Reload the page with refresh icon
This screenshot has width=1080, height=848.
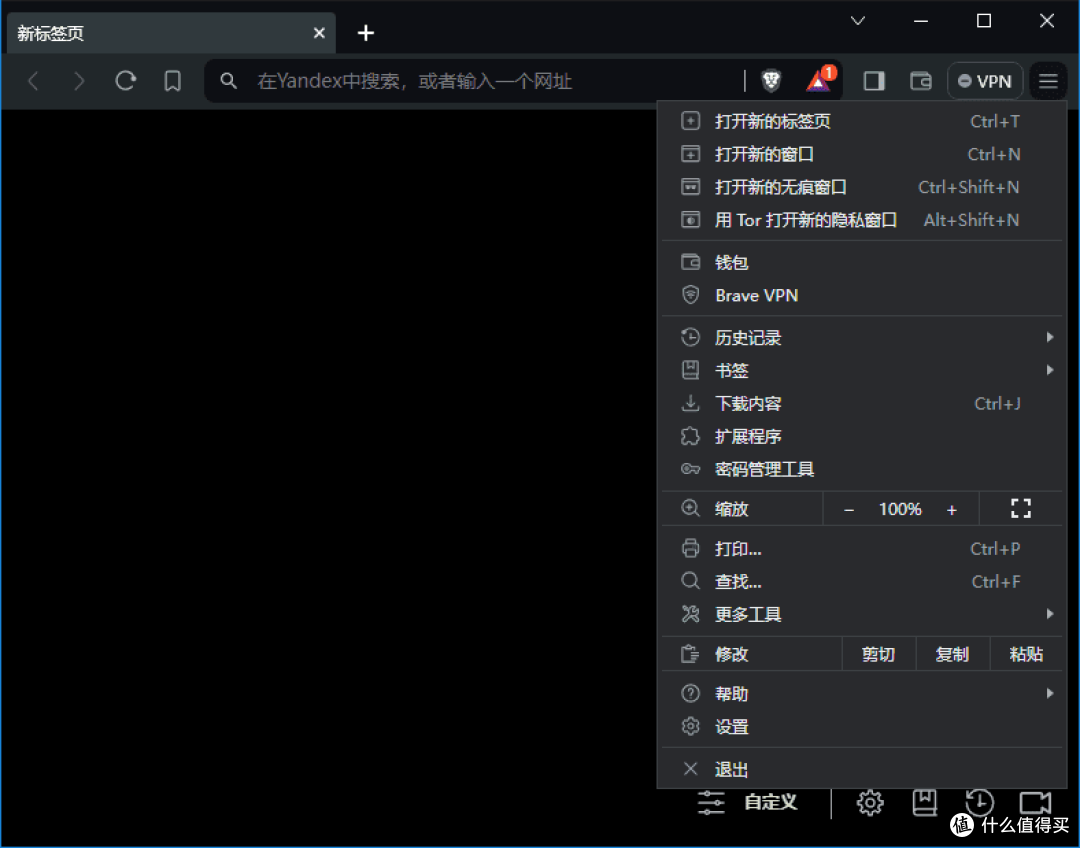pyautogui.click(x=125, y=81)
